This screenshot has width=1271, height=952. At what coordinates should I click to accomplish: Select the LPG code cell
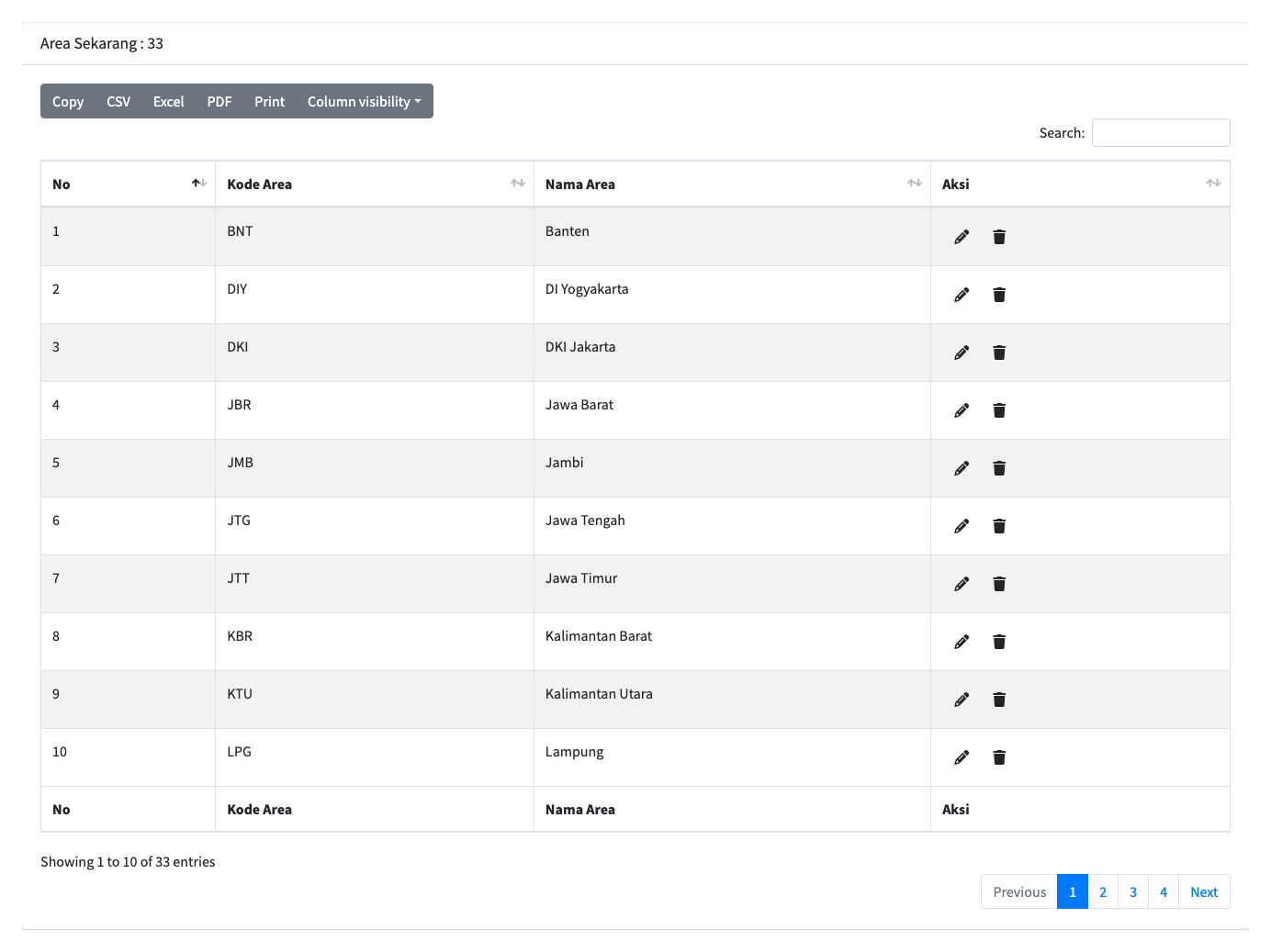[375, 757]
